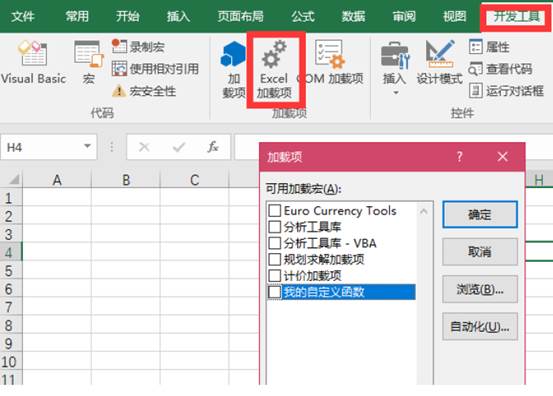Viewport: 553px width, 396px height.
Task: Open the 加载项 store add-ins
Action: [233, 69]
